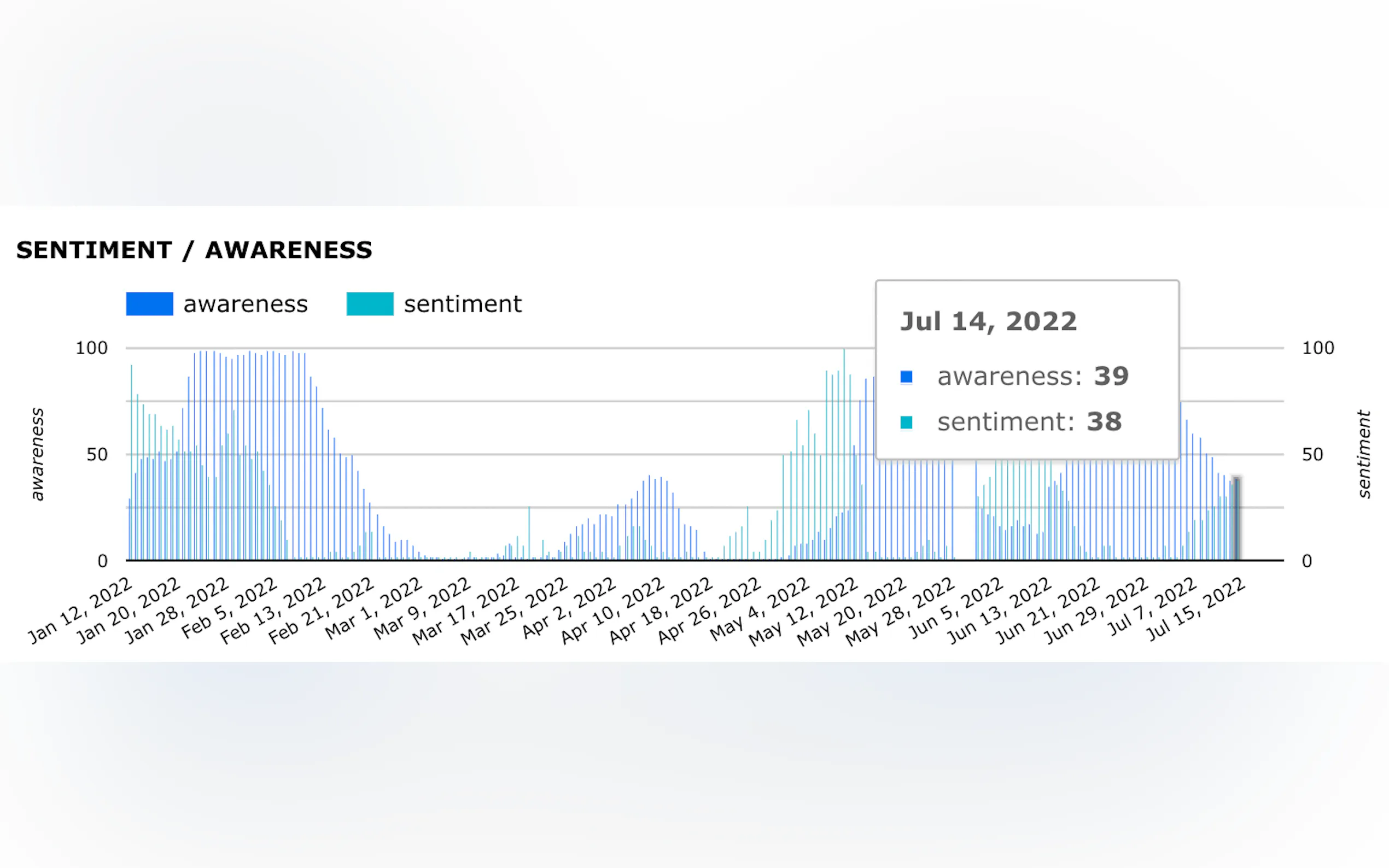Toggle the awareness legend color swatch
Viewport: 1389px width, 868px height.
149,304
